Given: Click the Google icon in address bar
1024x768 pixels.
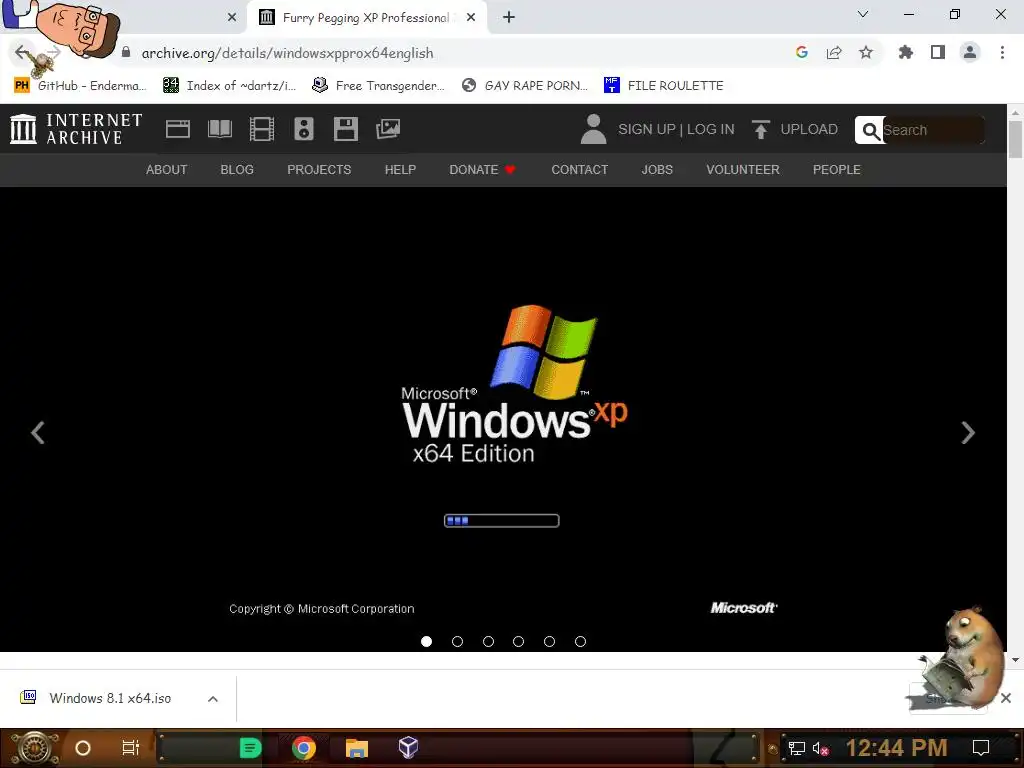Looking at the screenshot, I should pos(802,52).
